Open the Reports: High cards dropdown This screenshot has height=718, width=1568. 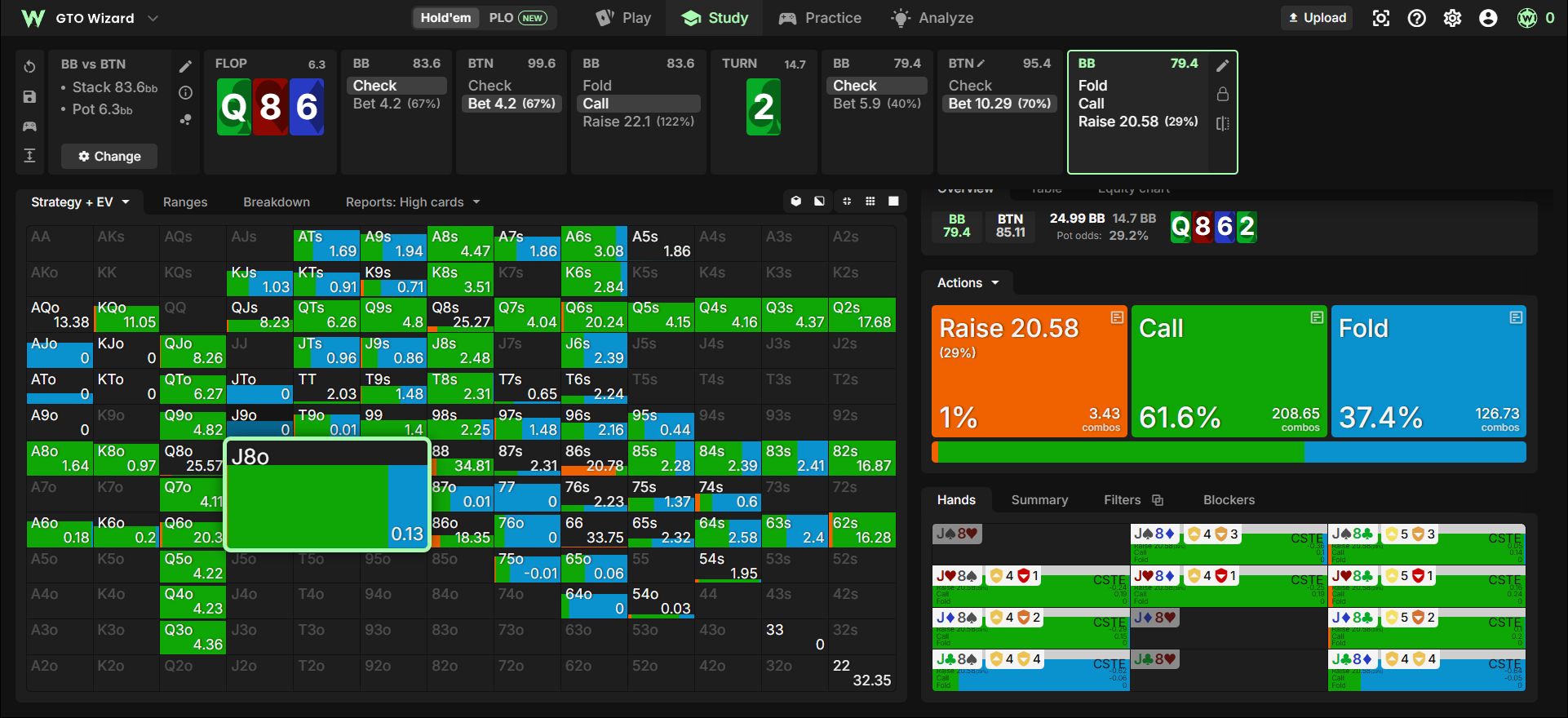[413, 202]
